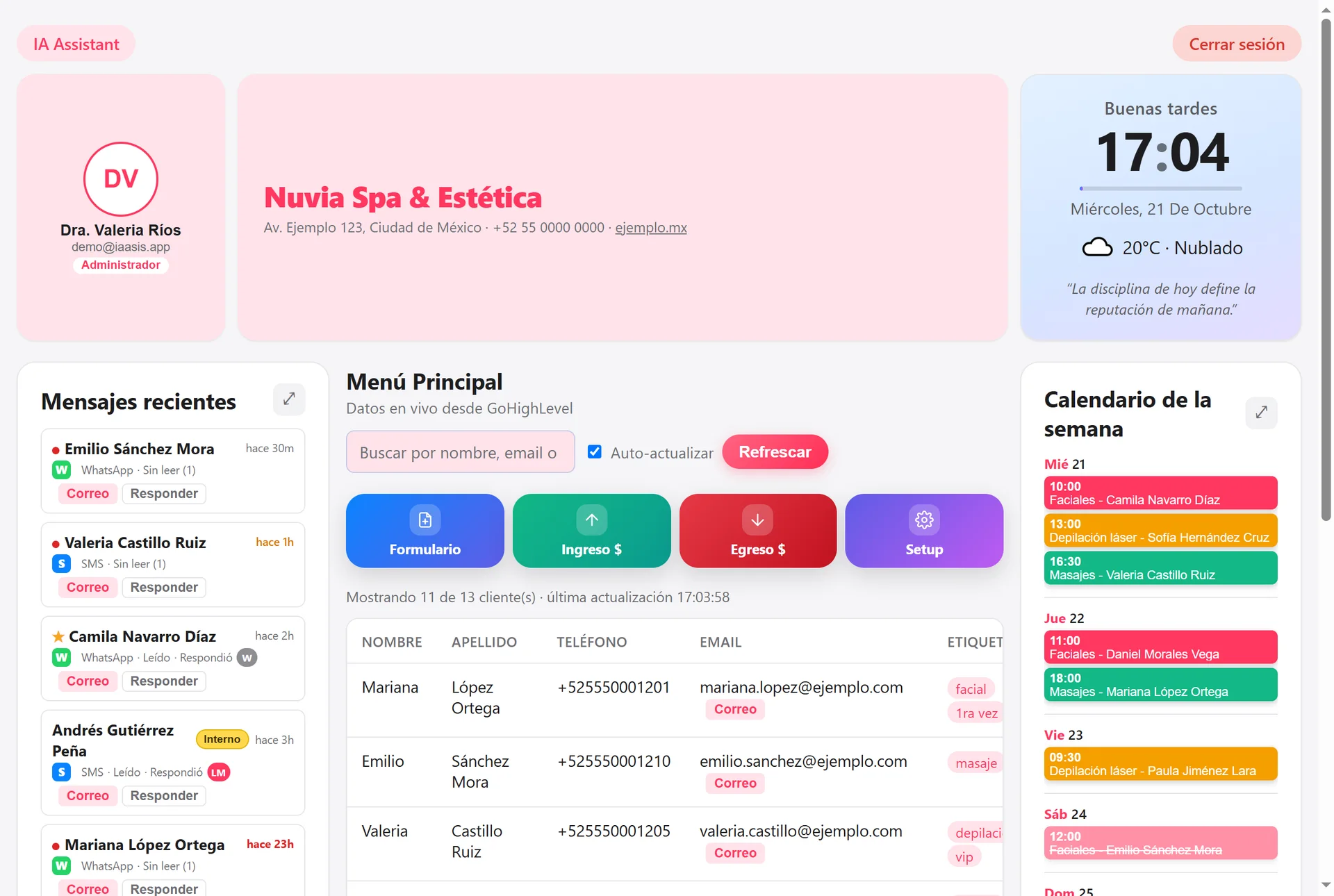
Task: Click Correo under valeria.castillo@ejemplo.com
Action: (x=735, y=853)
